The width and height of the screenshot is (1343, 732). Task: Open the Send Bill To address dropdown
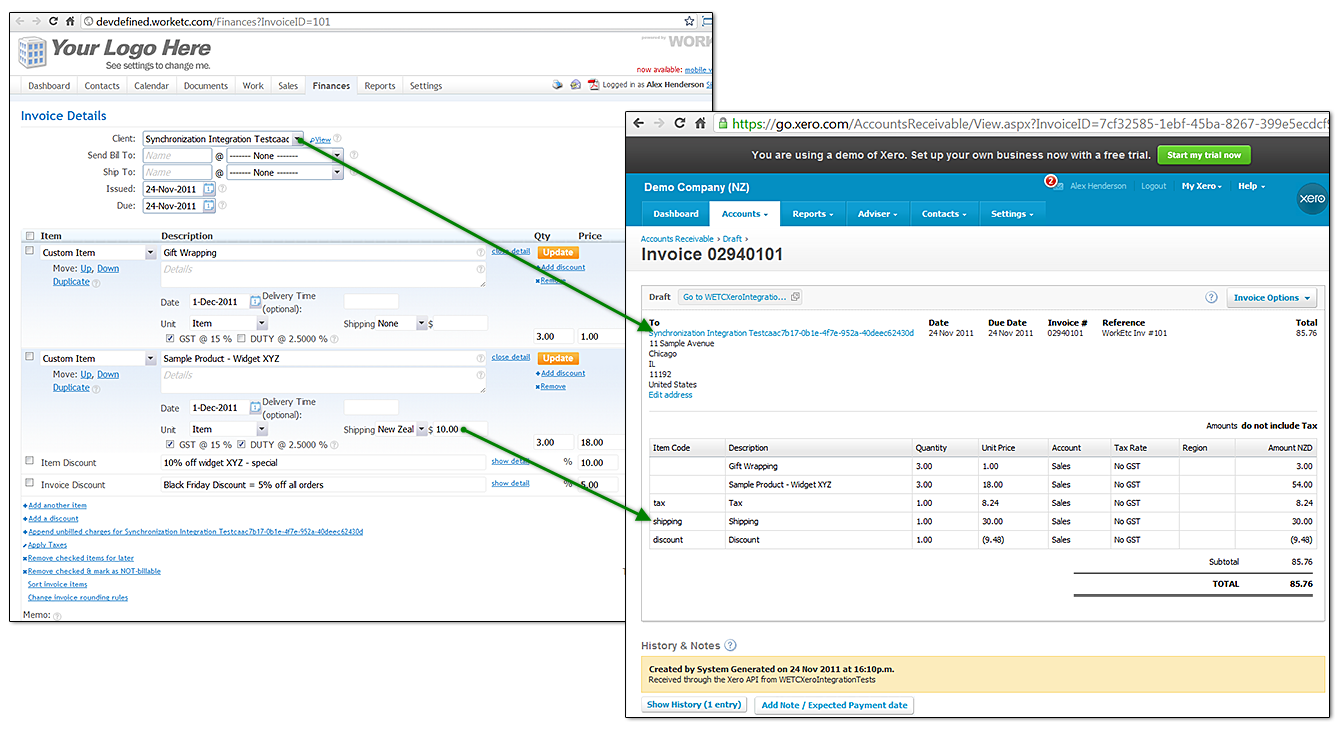pyautogui.click(x=337, y=156)
